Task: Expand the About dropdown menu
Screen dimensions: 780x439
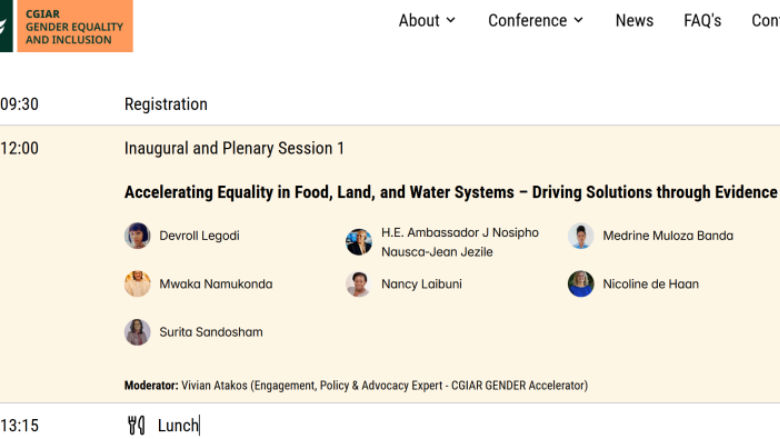Action: coord(427,20)
